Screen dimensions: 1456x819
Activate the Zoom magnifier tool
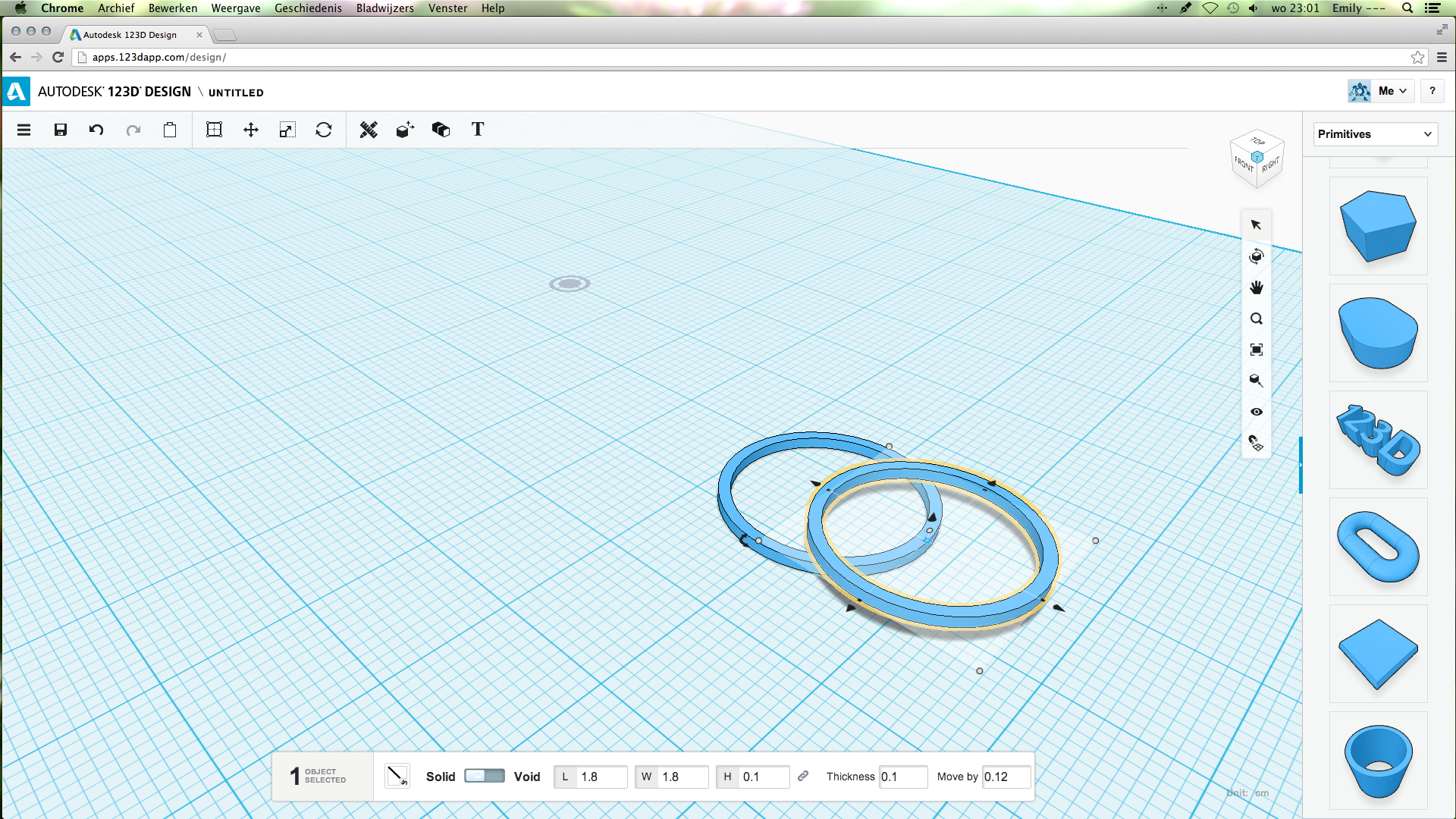1256,318
